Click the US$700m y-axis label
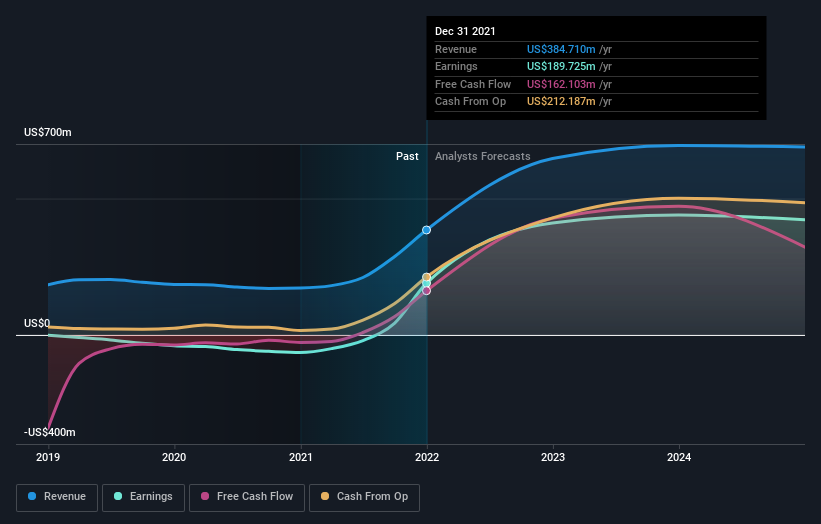 [48, 132]
